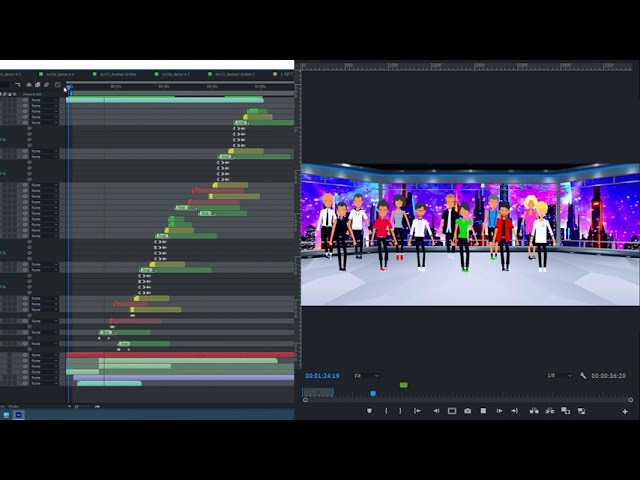This screenshot has height=480, width=640.
Task: Click Add Marker in the Program monitor
Action: click(x=369, y=411)
